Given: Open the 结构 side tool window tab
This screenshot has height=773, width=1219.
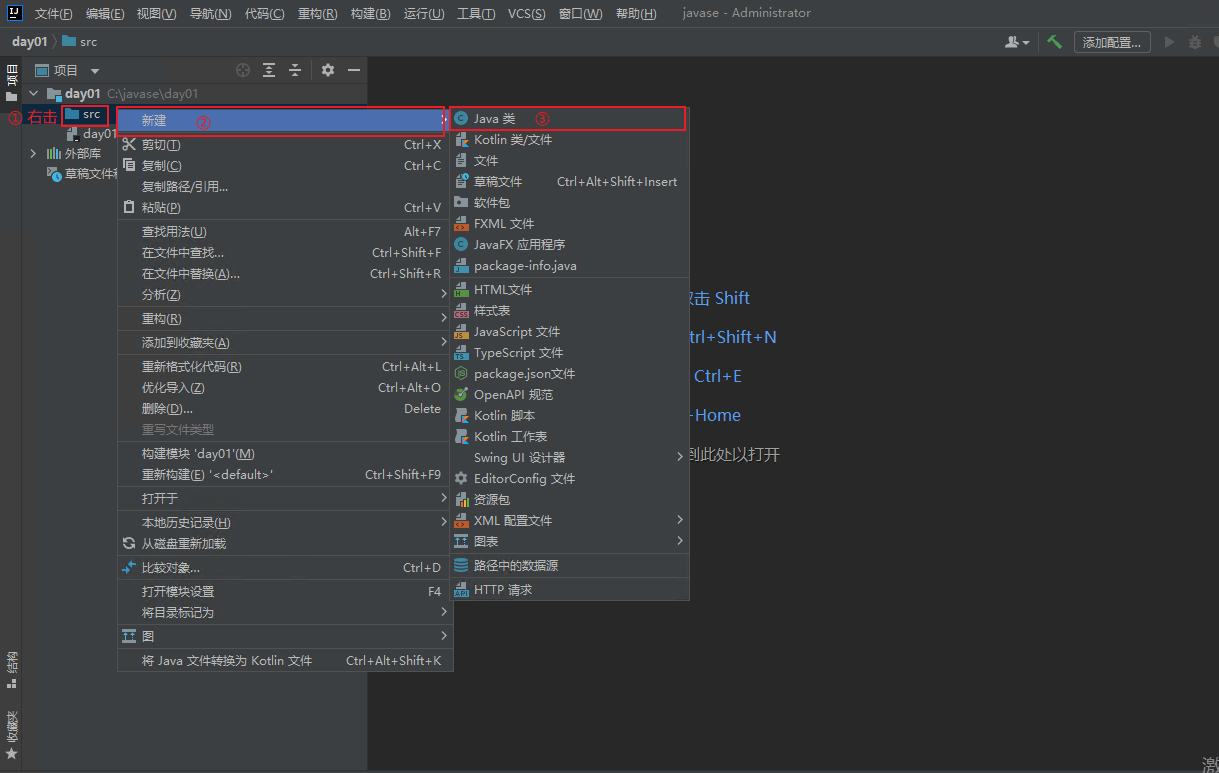Looking at the screenshot, I should (x=11, y=670).
